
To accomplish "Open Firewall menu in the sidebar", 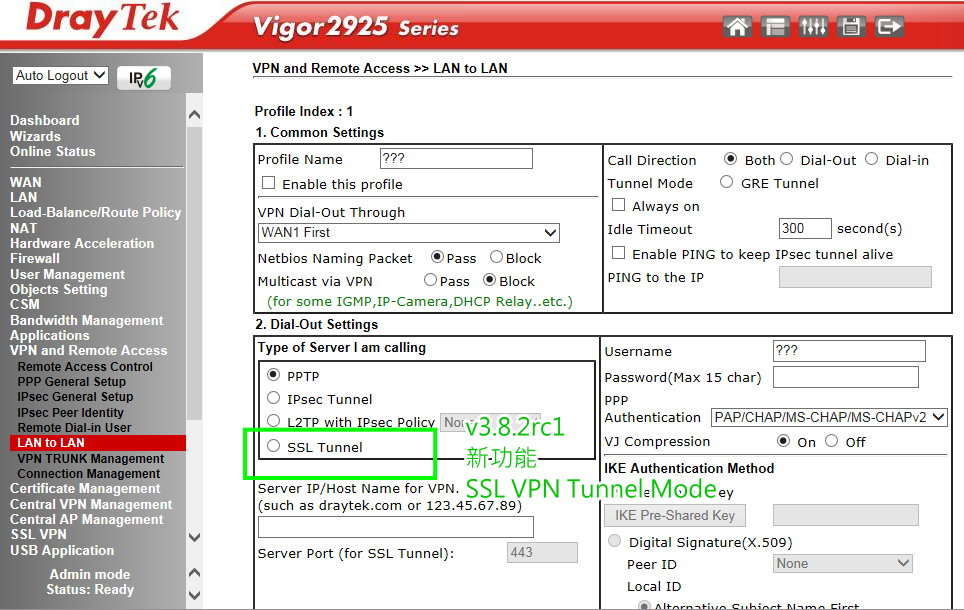I will click(x=34, y=258).
